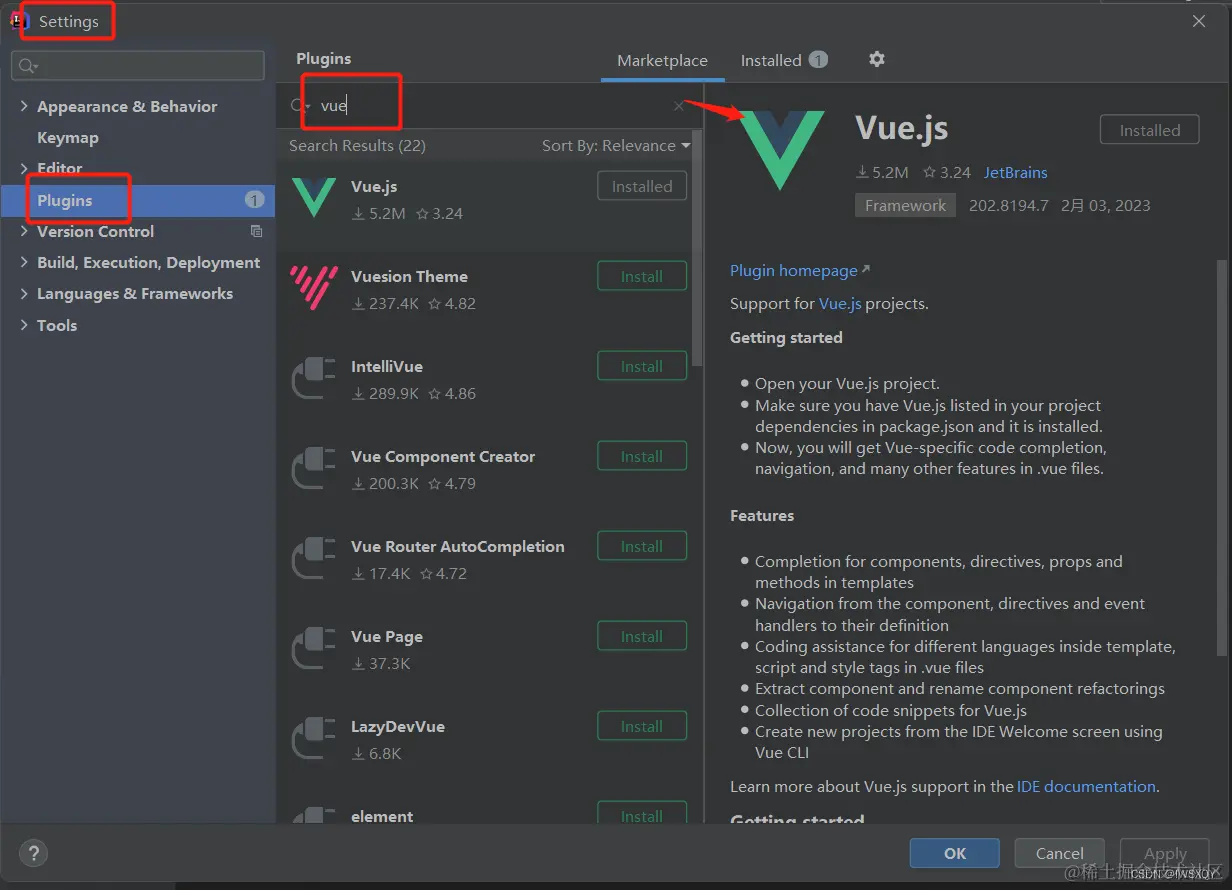
Task: Expand the Tools settings section
Action: pos(24,325)
